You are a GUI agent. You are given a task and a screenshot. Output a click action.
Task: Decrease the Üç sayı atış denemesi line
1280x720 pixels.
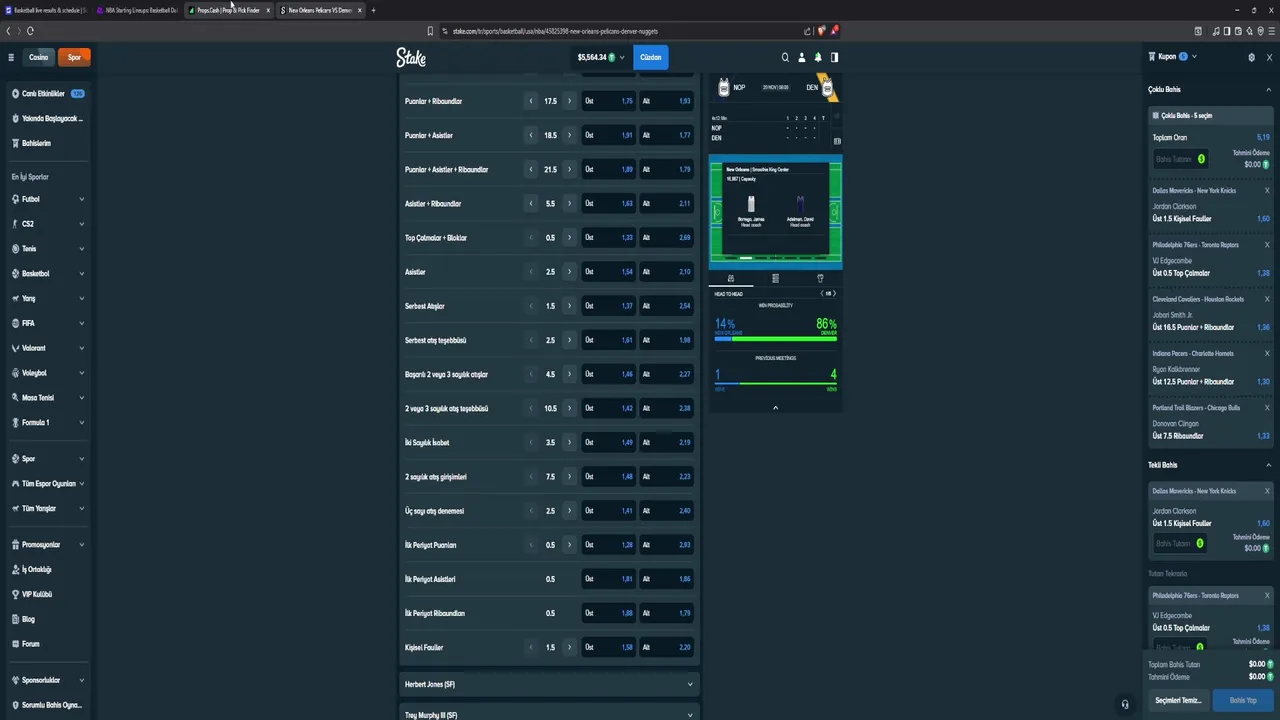(x=531, y=511)
